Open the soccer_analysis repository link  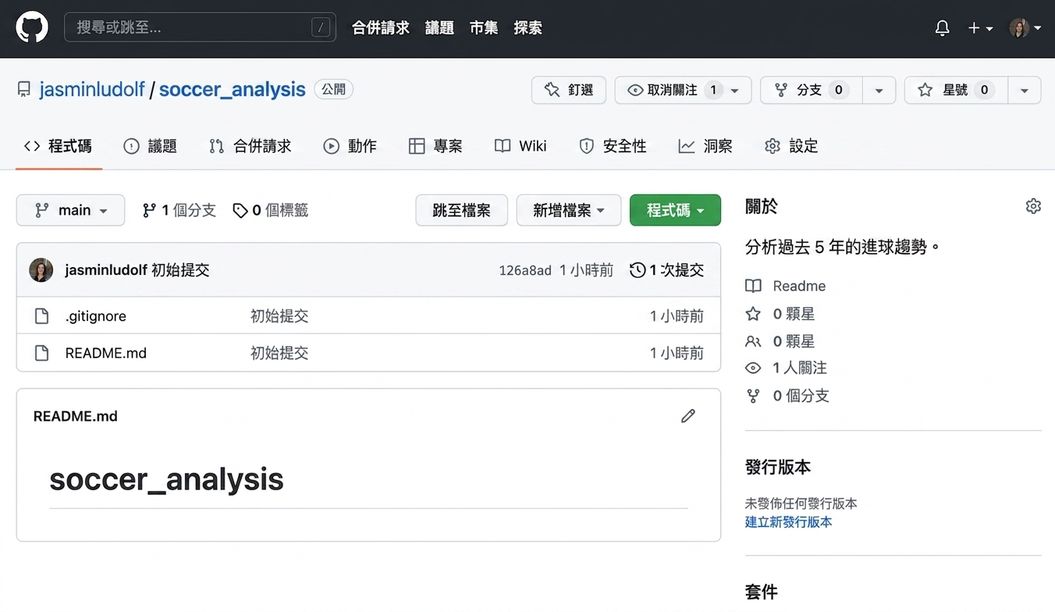click(x=232, y=89)
